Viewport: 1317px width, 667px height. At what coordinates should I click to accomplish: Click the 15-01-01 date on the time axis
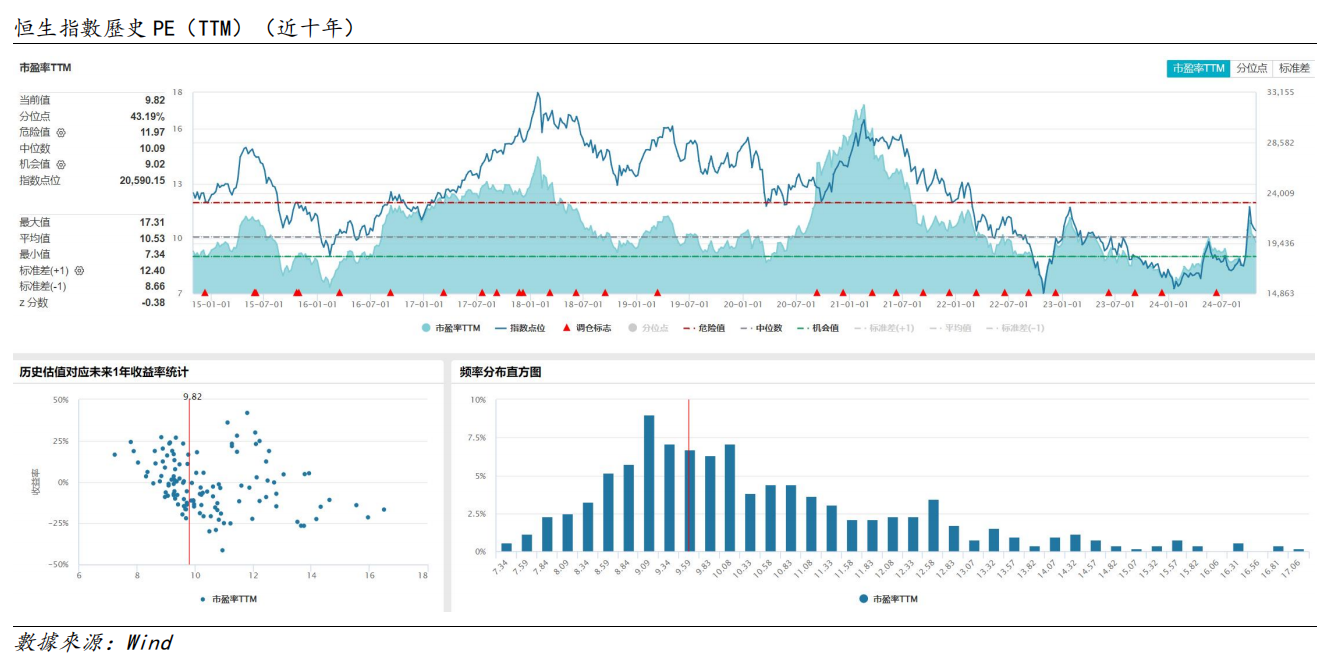(210, 304)
